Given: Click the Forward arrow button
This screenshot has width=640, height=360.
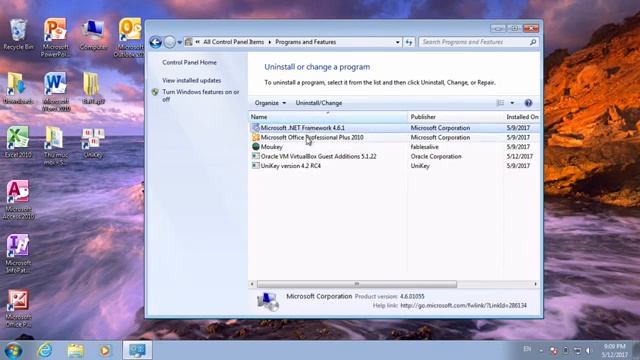Looking at the screenshot, I should pos(169,42).
